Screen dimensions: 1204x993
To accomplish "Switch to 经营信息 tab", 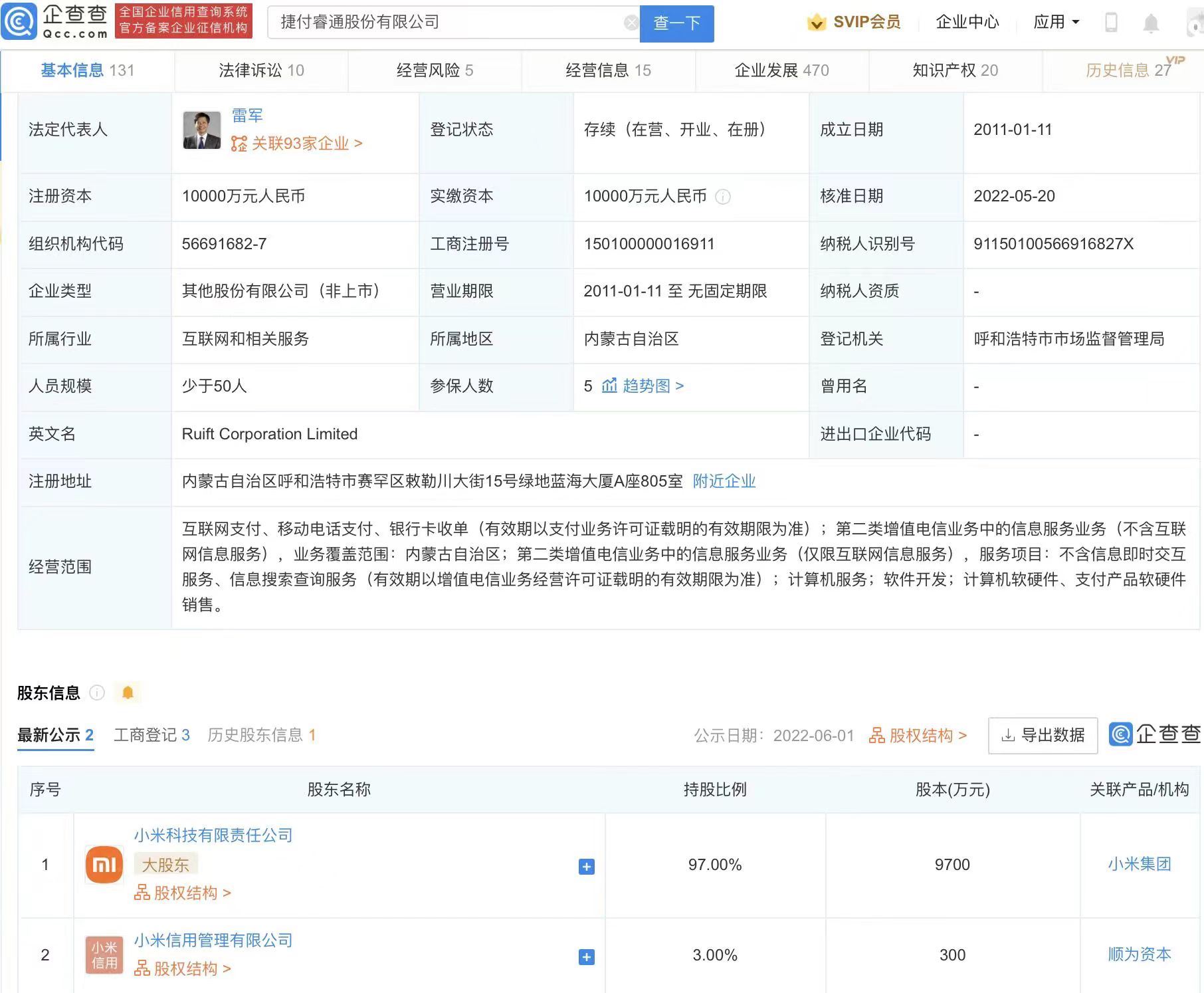I will (x=608, y=70).
